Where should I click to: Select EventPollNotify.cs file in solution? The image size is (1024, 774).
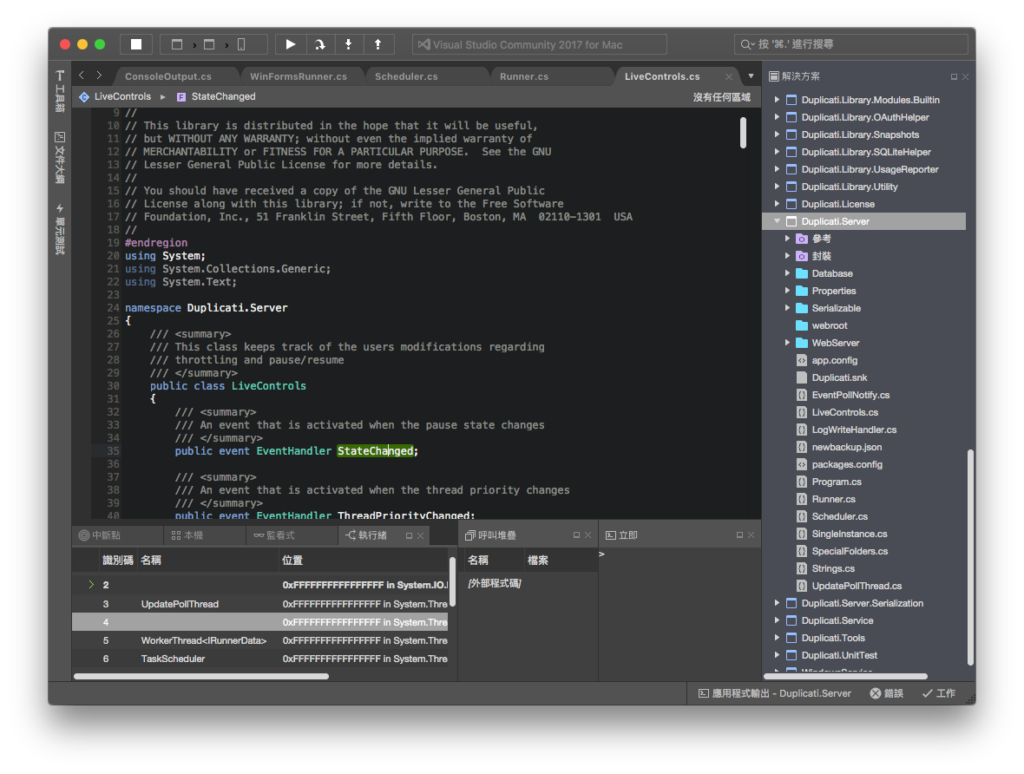(x=850, y=395)
